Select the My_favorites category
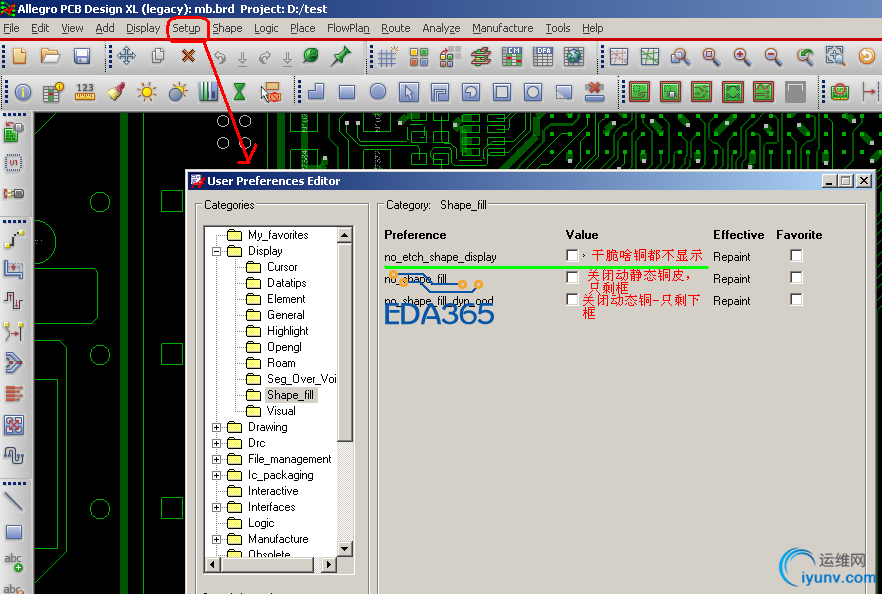 [x=278, y=235]
